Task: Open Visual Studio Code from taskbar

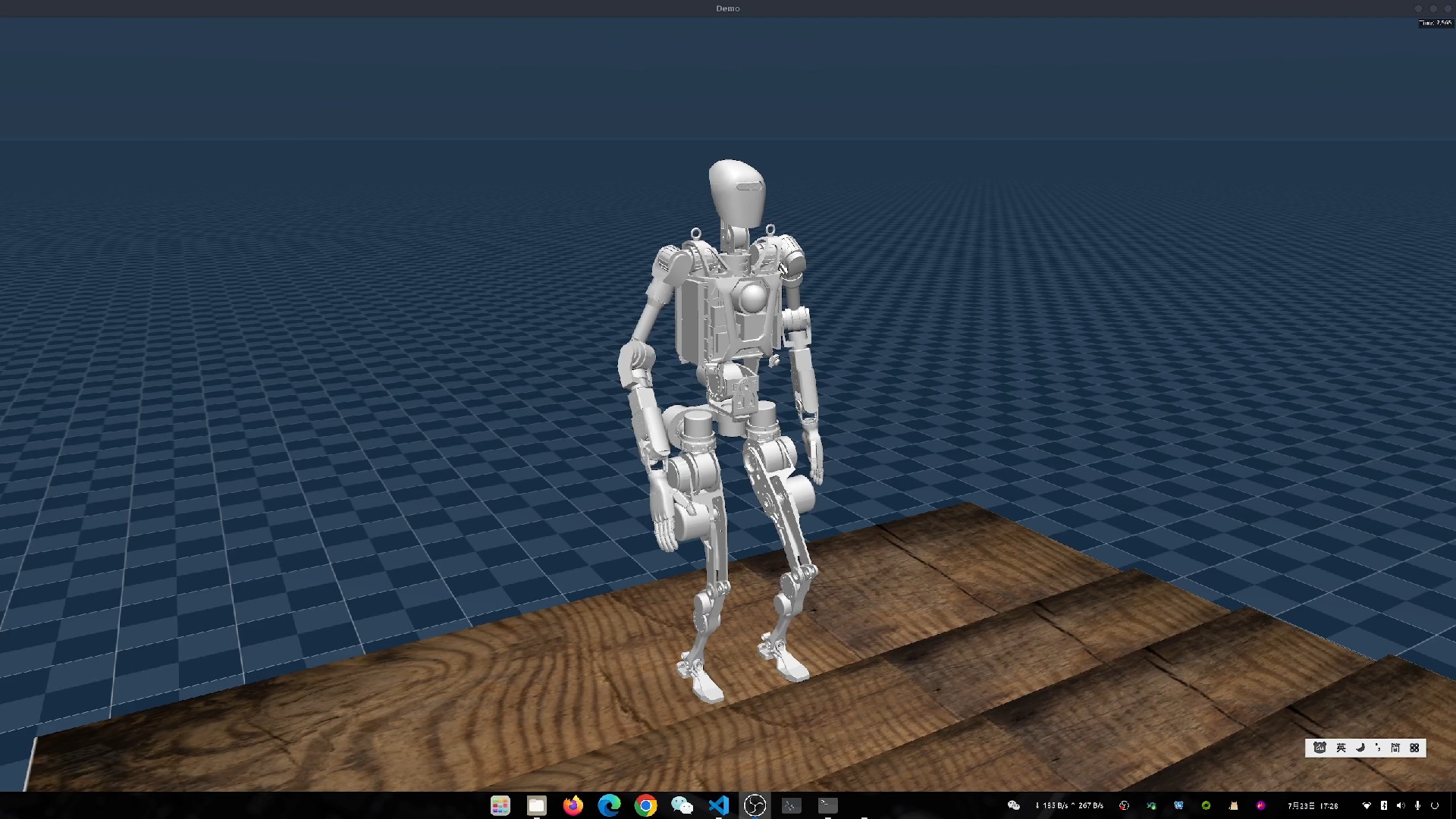Action: coord(719,805)
